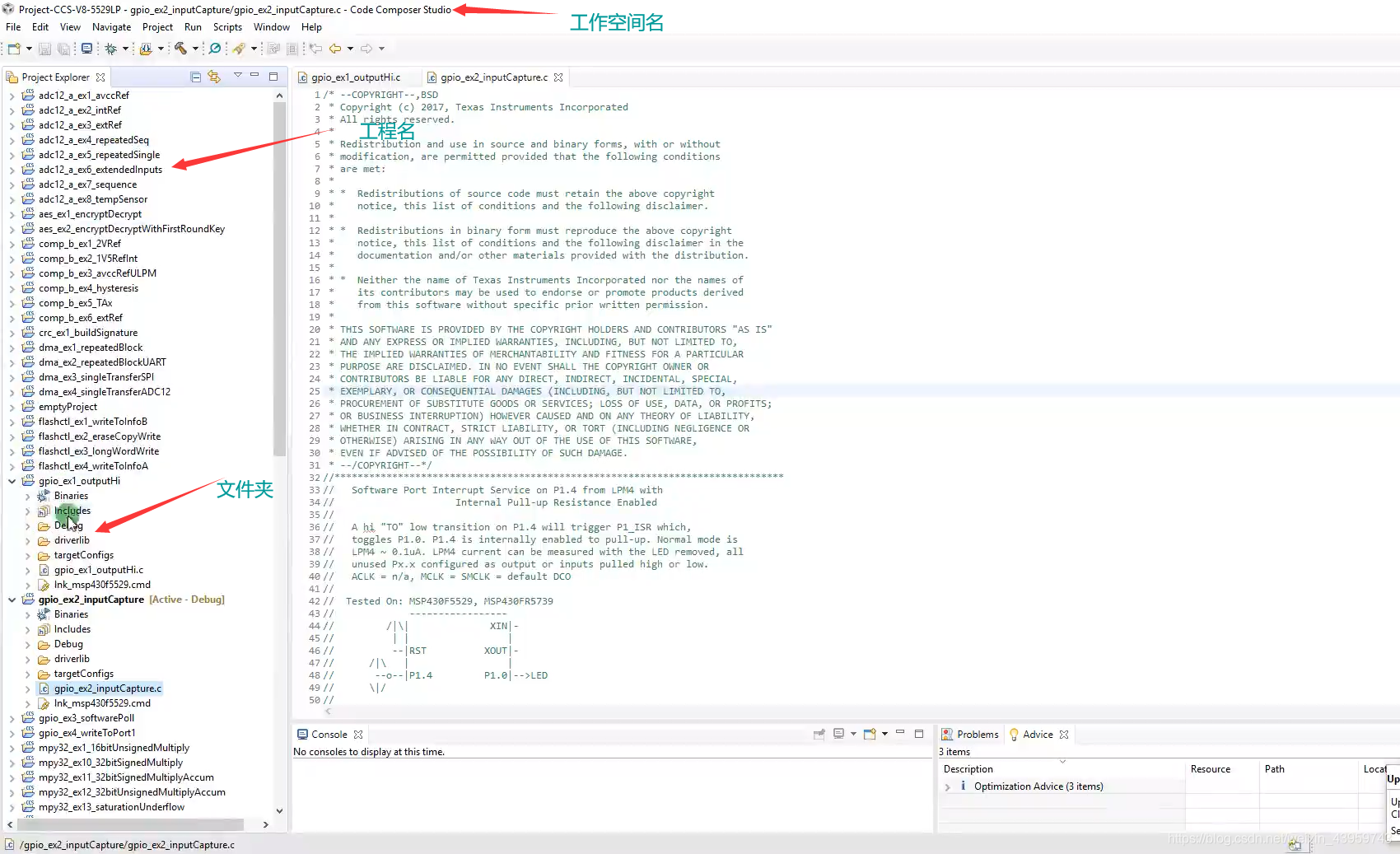Collapse All in Project Explorer
Viewport: 1400px width, 854px height.
pos(196,77)
